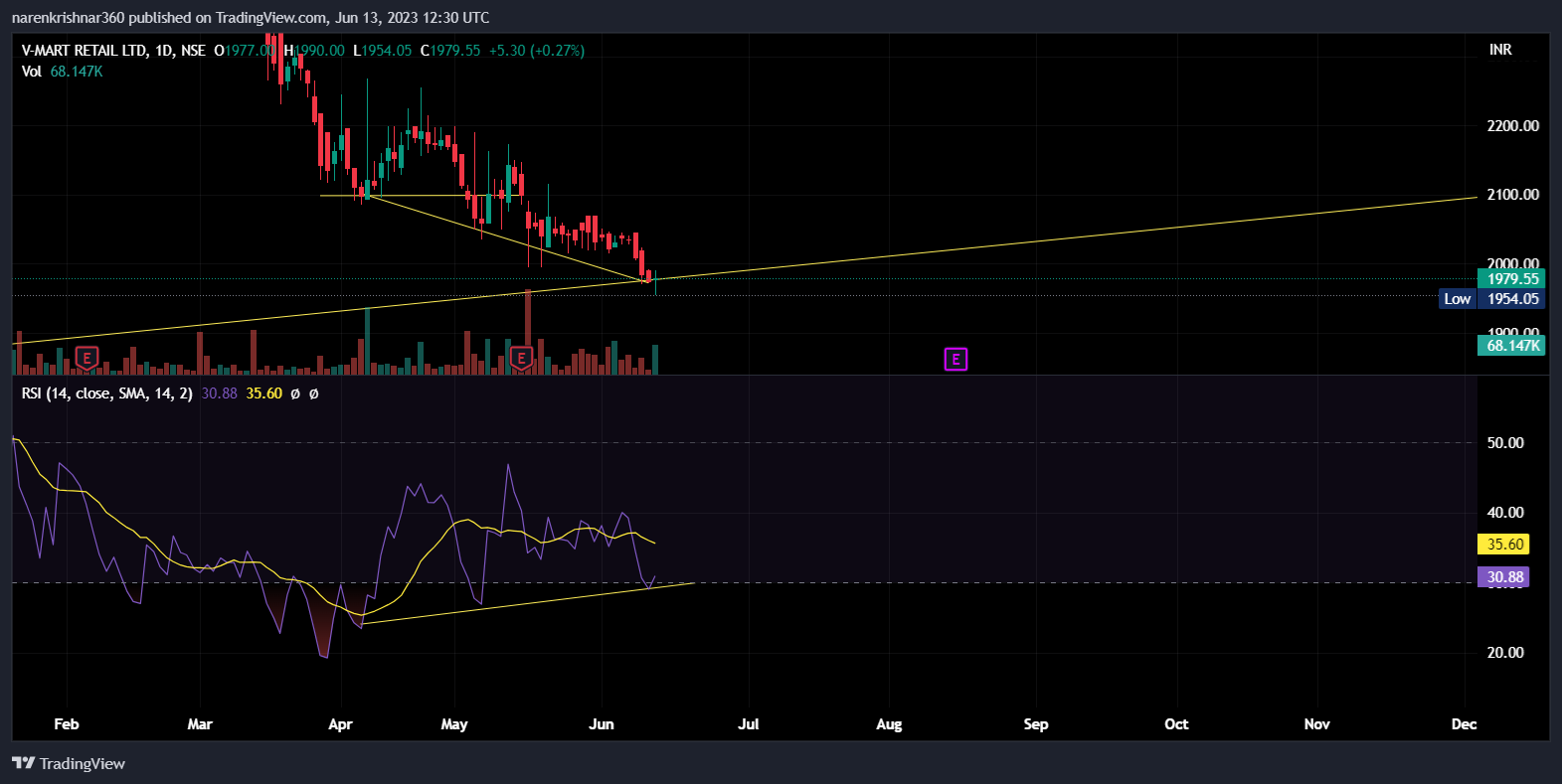Click the purple upcoming earnings E marker
Screen dimensions: 1562x784
[955, 359]
